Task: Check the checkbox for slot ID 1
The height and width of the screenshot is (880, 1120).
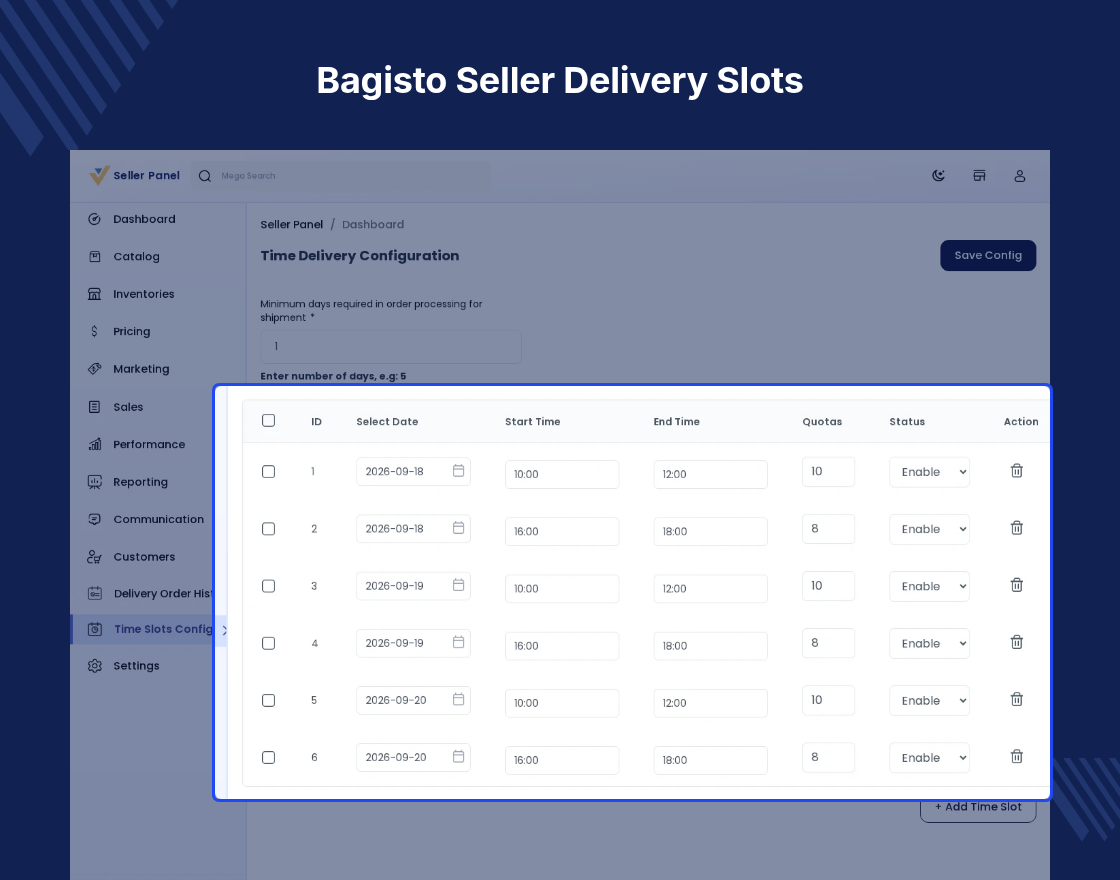Action: click(269, 471)
